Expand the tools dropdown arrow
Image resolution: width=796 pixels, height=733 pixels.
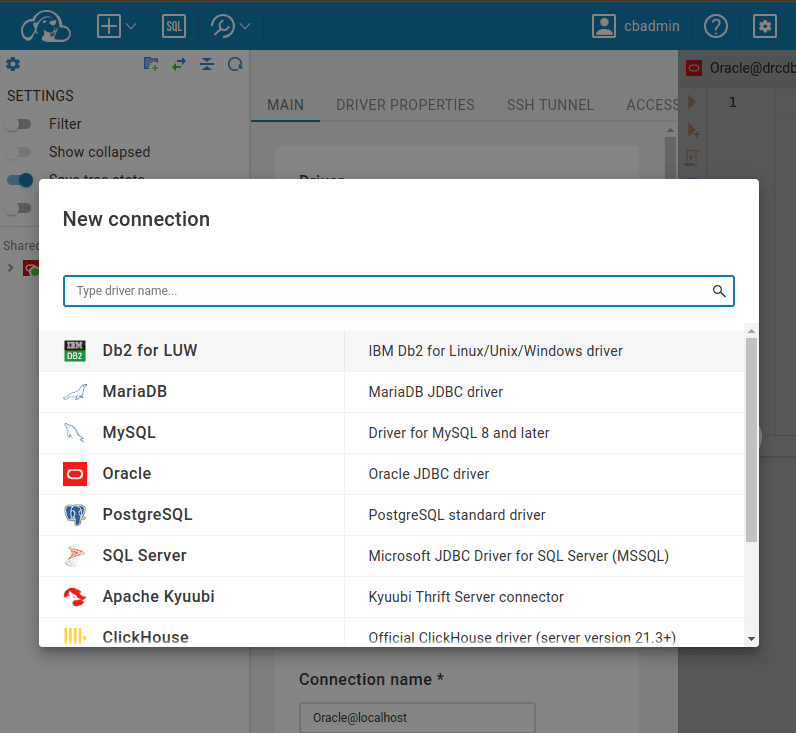click(x=245, y=26)
